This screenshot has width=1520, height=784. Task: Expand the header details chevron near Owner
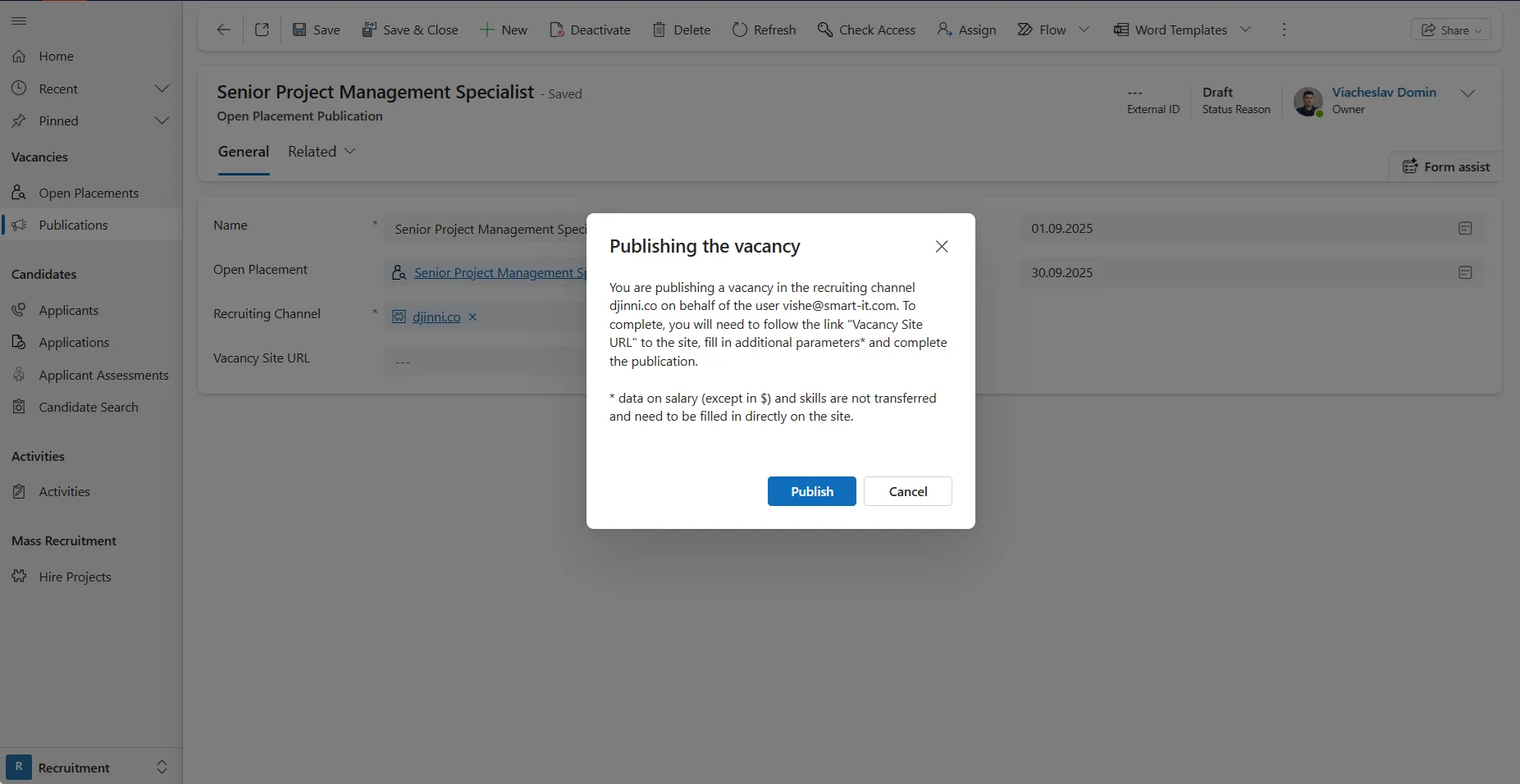[1468, 93]
